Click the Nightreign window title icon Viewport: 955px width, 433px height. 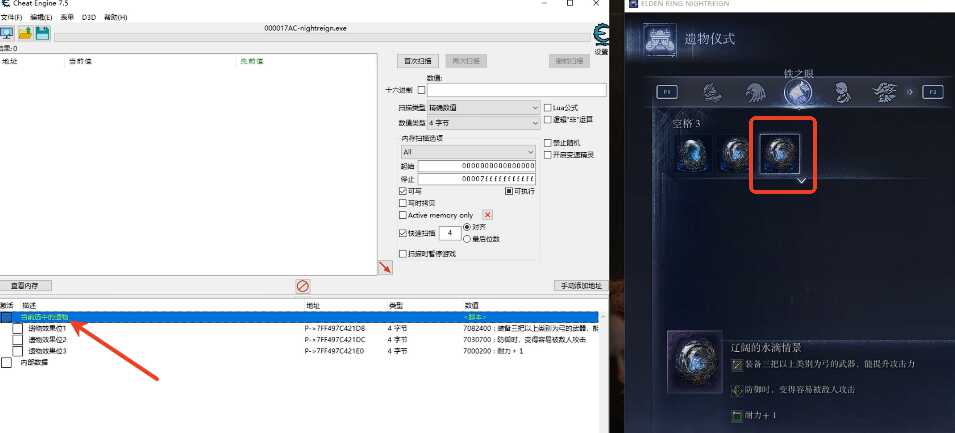pos(633,4)
